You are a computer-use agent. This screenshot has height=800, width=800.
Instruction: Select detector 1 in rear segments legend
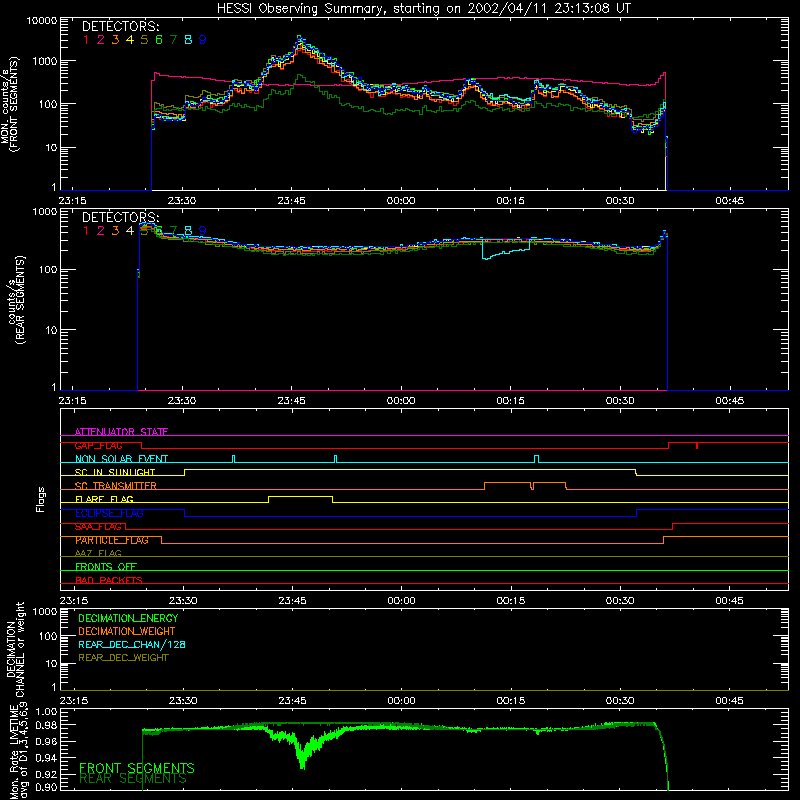point(86,231)
